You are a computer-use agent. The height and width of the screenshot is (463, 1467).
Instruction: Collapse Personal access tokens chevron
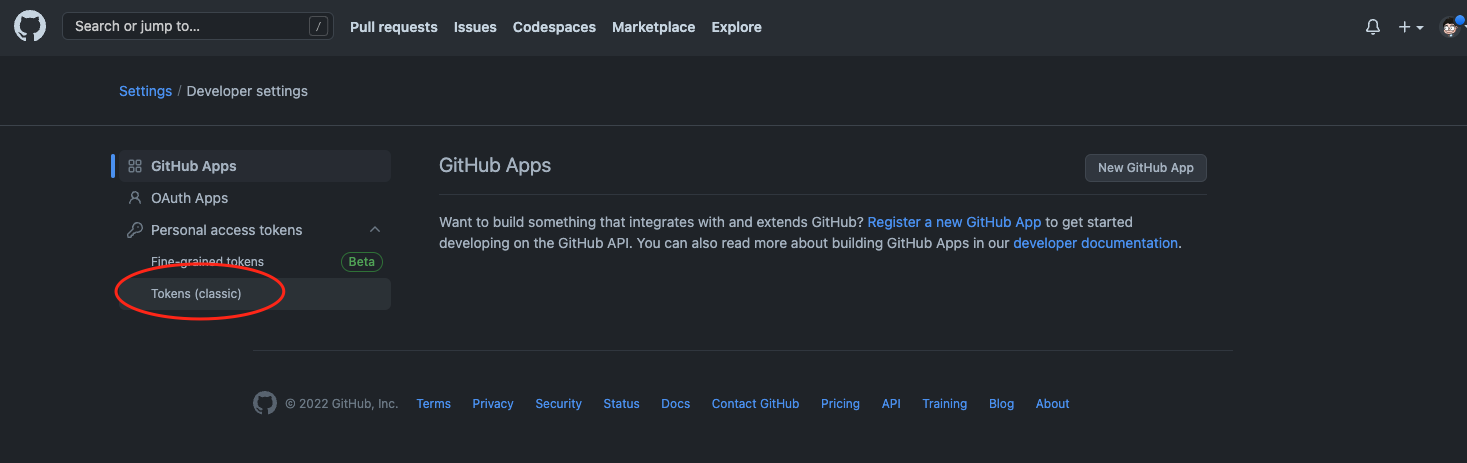pyautogui.click(x=375, y=230)
